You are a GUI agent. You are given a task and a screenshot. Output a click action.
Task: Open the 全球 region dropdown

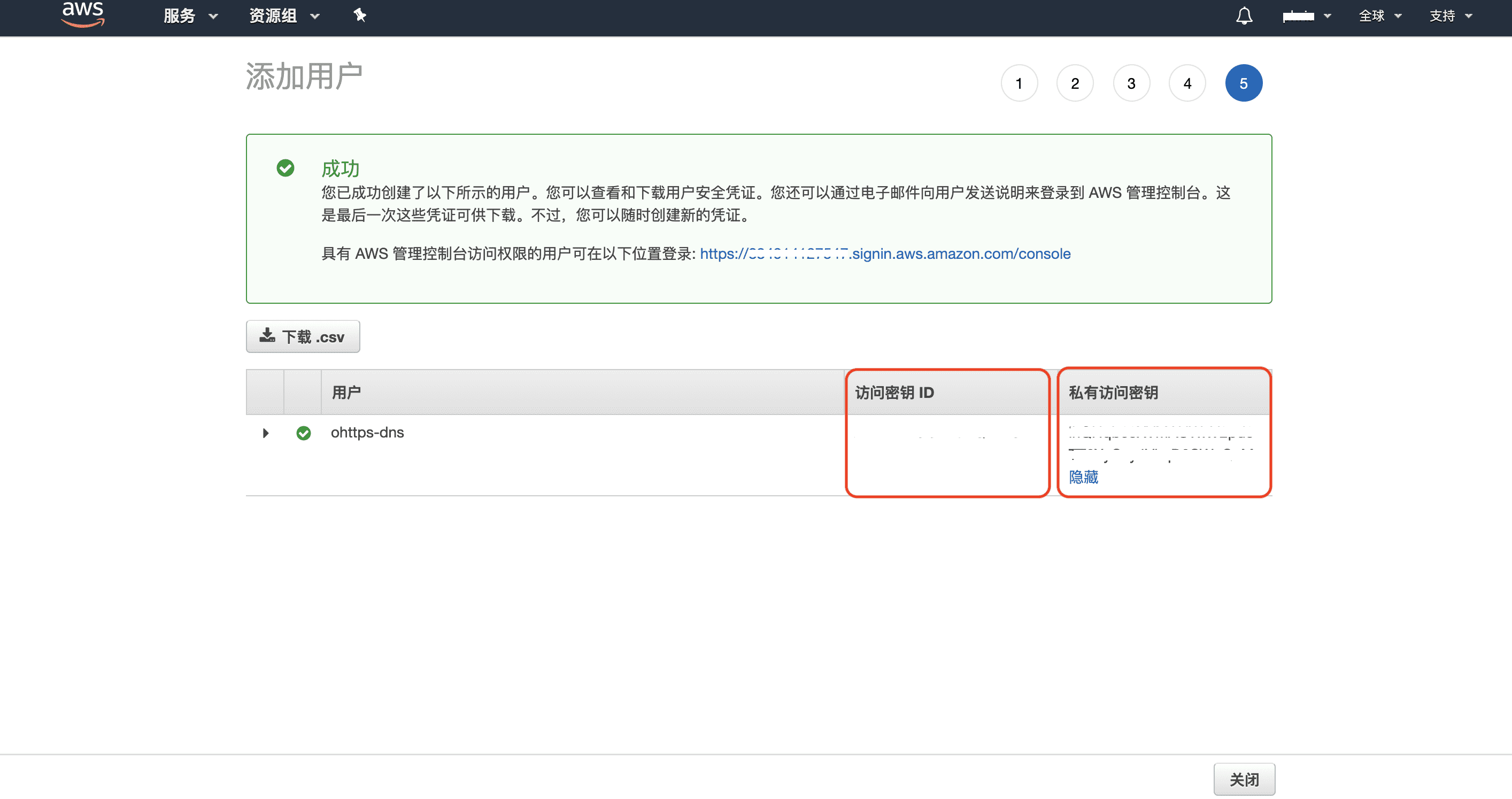point(1380,16)
